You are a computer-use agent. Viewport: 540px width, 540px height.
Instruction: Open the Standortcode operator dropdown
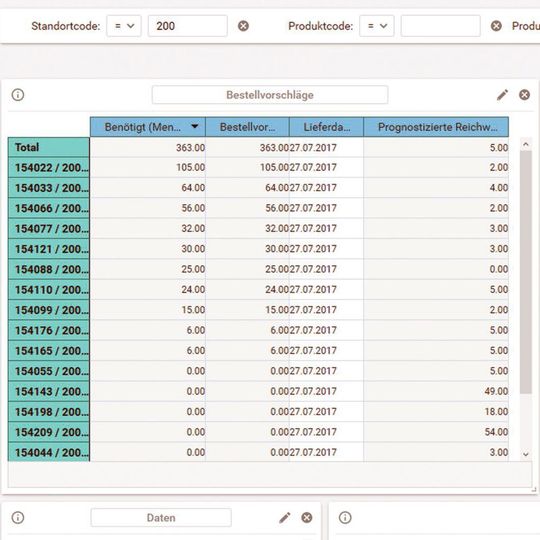coord(124,26)
